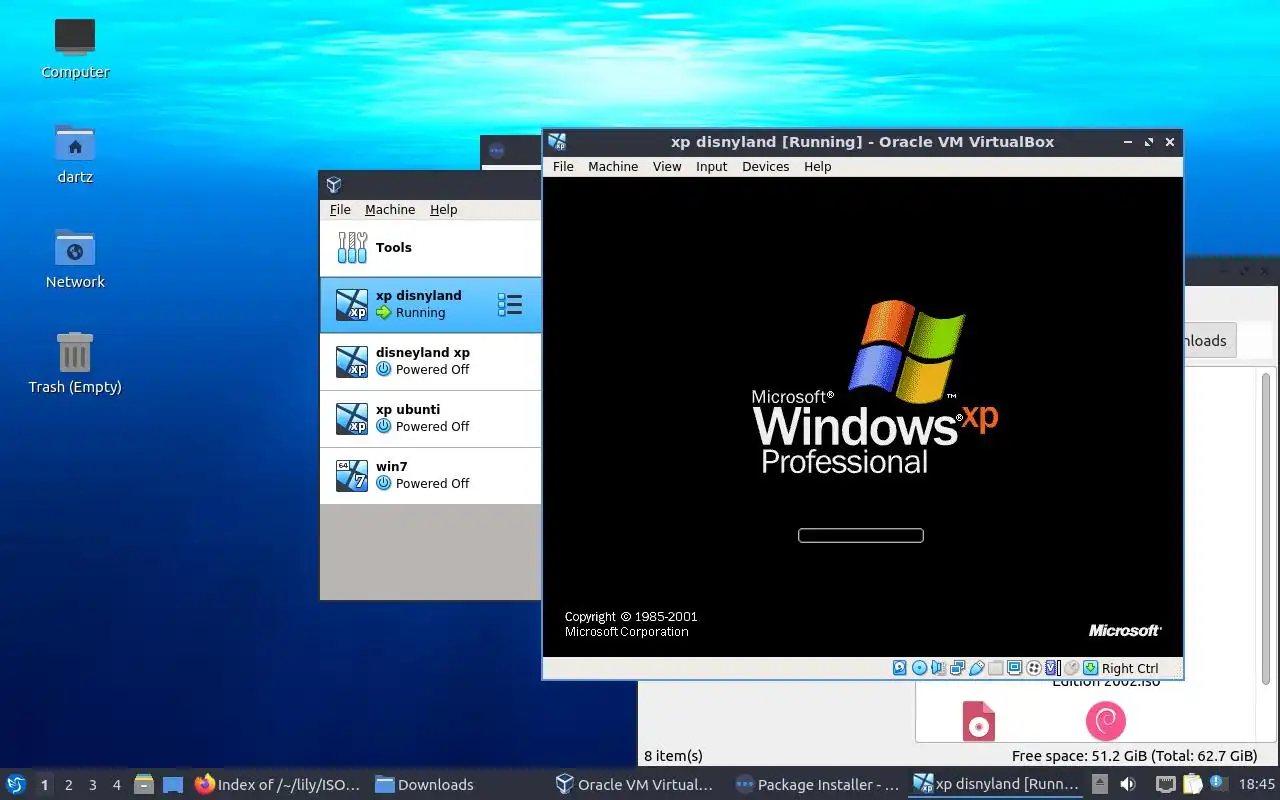Click the audio status icon in VM
Screen dimensions: 1280x800
pos(938,668)
